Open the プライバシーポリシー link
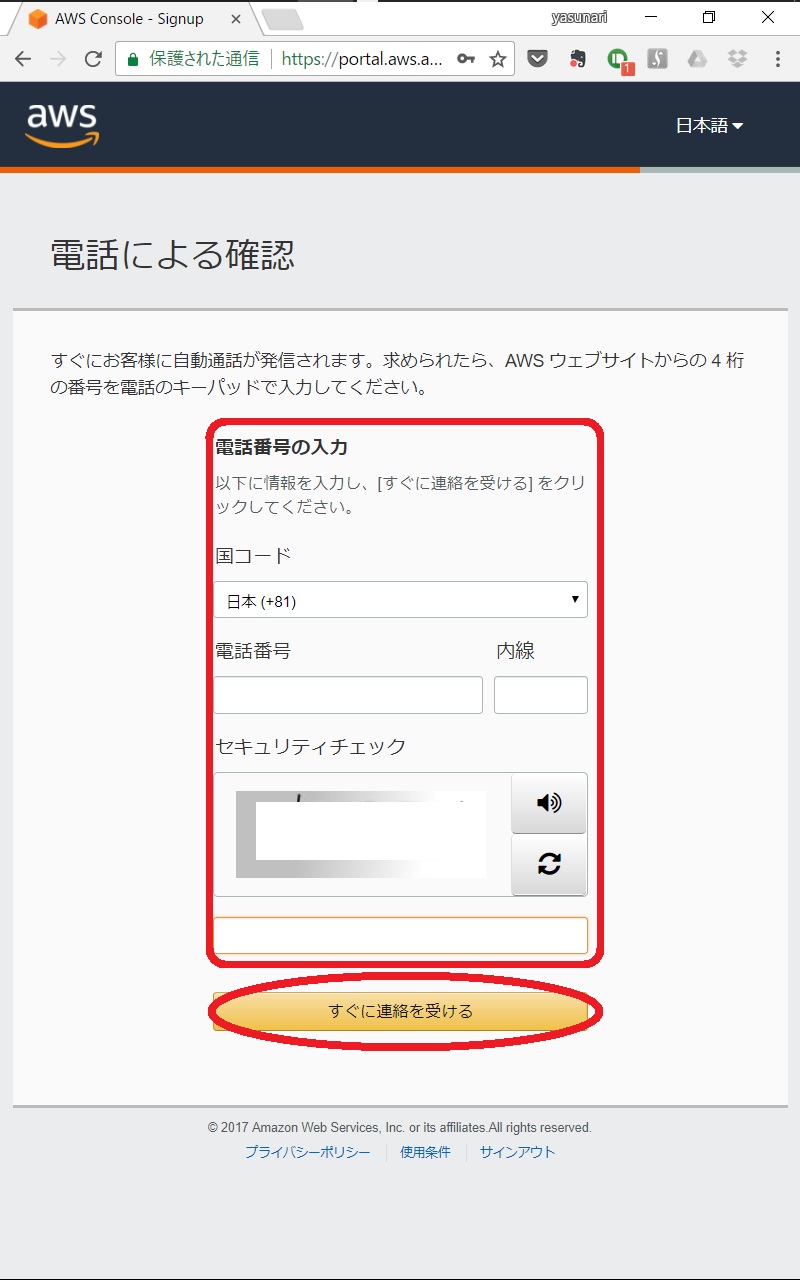Image resolution: width=800 pixels, height=1280 pixels. [308, 1152]
